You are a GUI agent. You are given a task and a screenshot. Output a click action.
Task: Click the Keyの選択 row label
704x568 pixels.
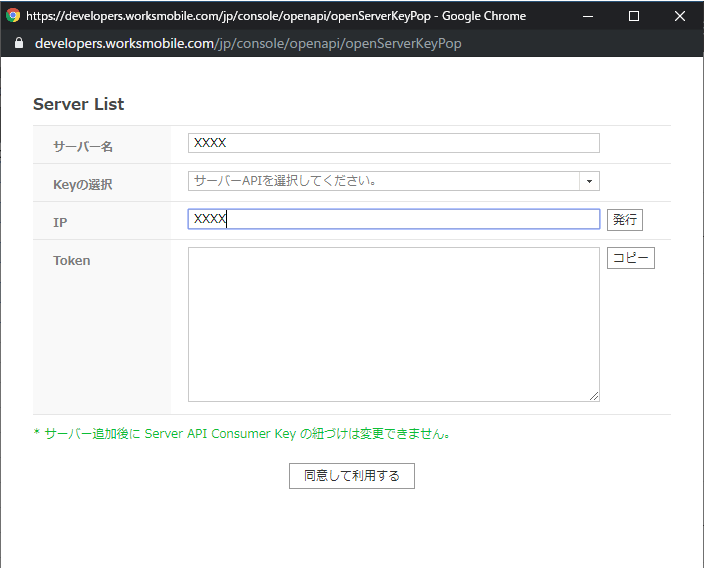pyautogui.click(x=83, y=185)
